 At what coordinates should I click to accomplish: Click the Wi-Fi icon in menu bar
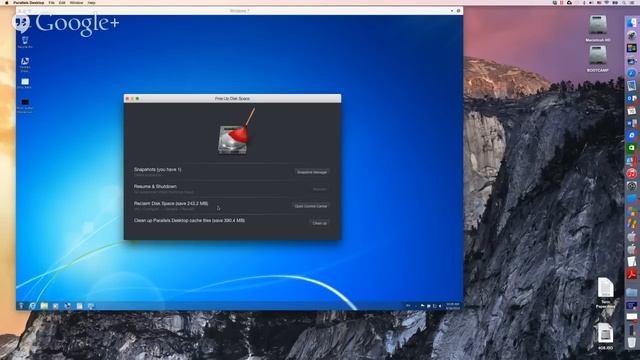(x=607, y=2)
